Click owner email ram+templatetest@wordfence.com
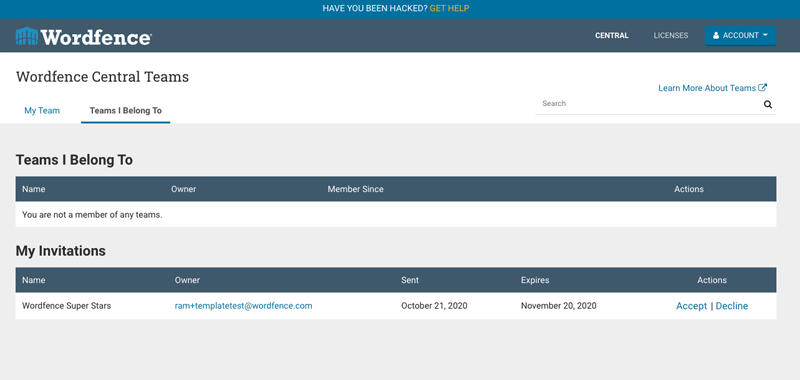Image resolution: width=800 pixels, height=380 pixels. point(243,306)
